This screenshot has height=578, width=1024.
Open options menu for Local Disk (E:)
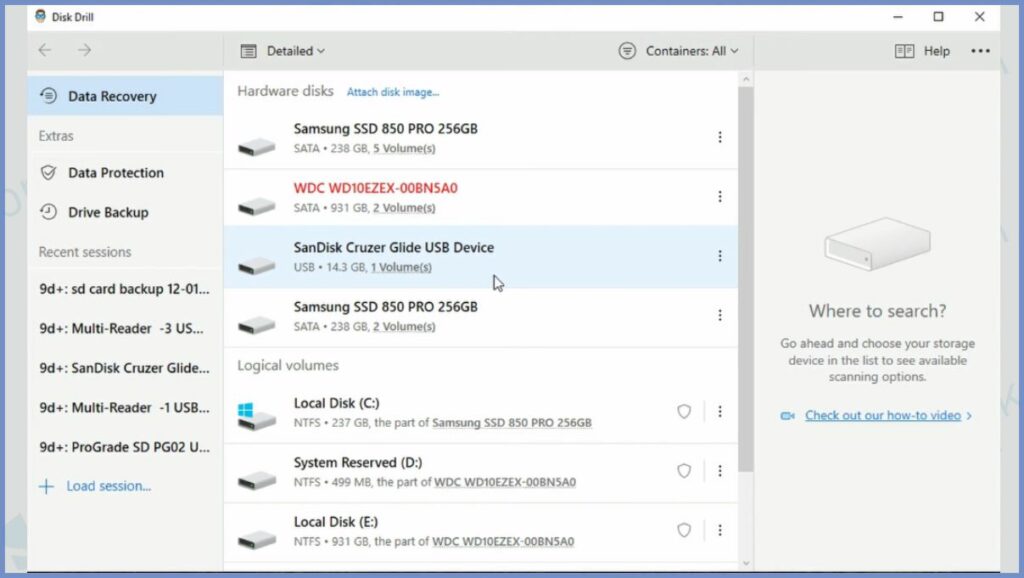point(719,530)
